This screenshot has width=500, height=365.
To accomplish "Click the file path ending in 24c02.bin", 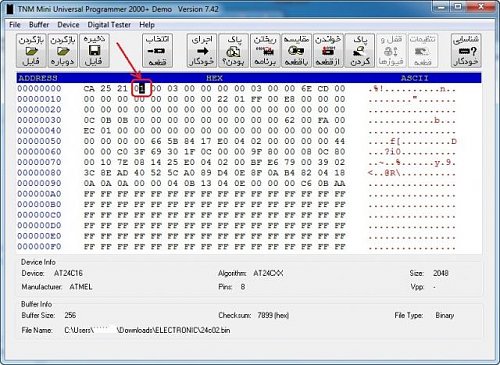I will 147,330.
